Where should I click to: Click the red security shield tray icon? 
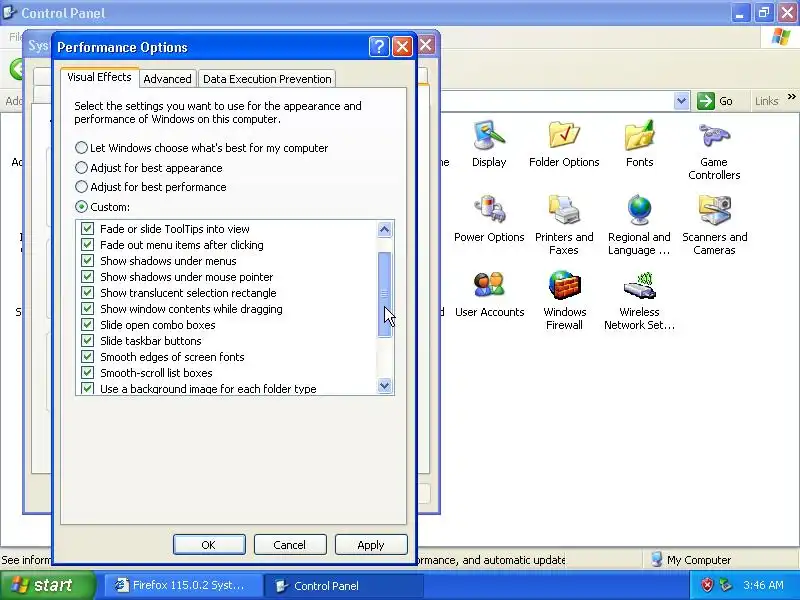tap(707, 585)
